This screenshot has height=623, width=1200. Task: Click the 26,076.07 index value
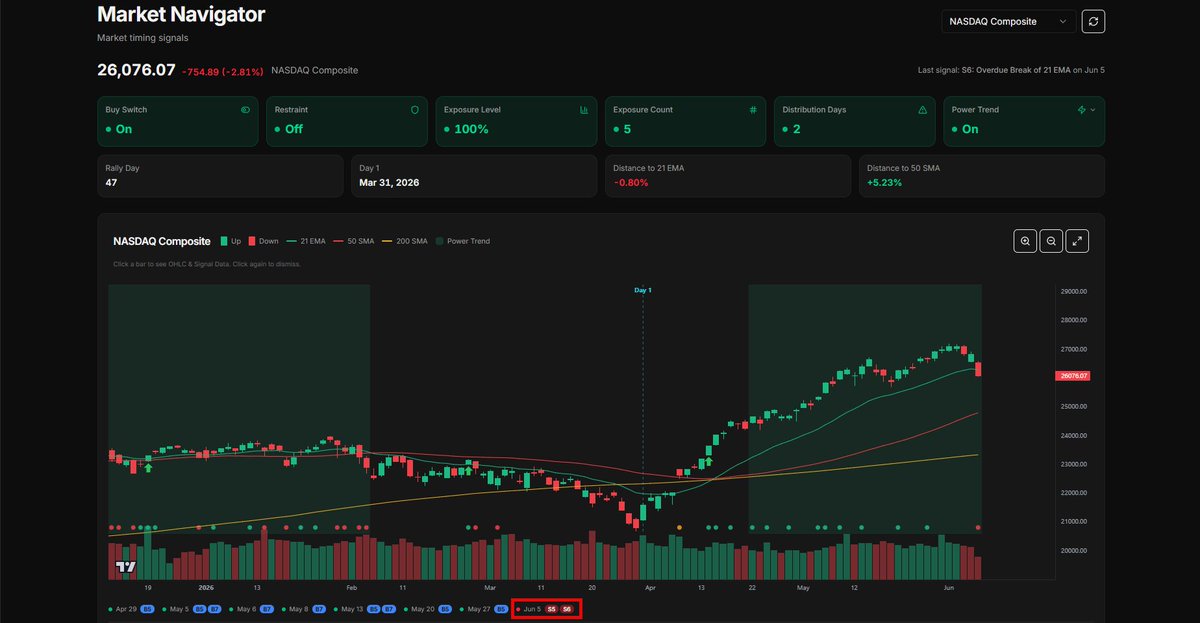pyautogui.click(x=136, y=70)
